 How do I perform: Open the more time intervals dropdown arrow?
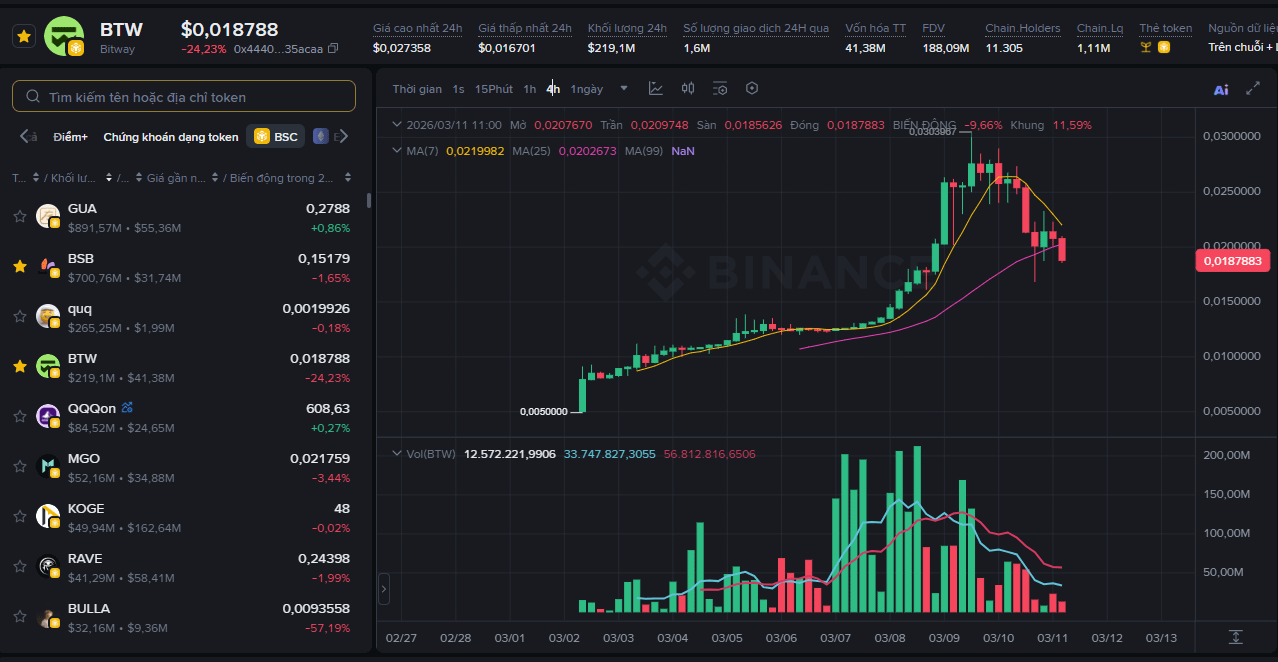(624, 88)
